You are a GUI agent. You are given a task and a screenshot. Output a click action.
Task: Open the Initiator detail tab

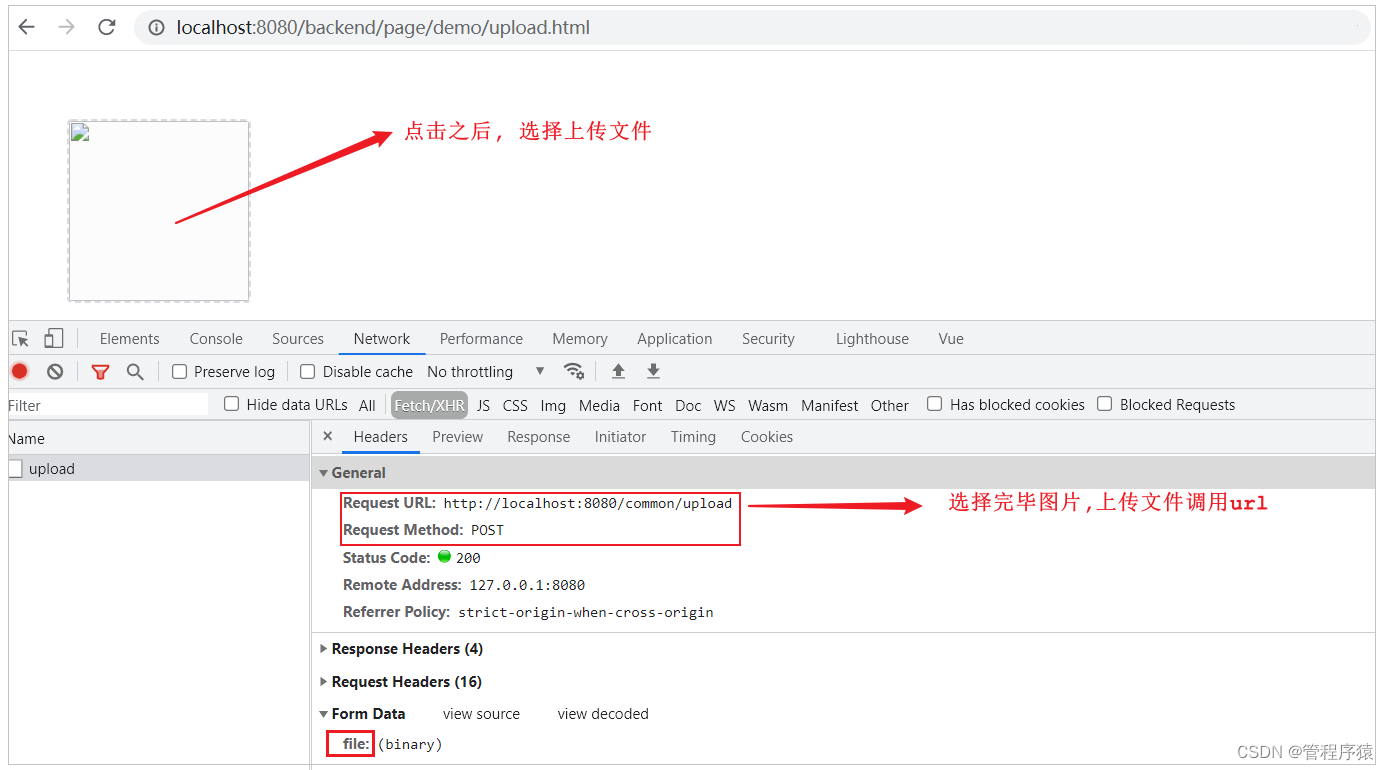click(x=621, y=437)
